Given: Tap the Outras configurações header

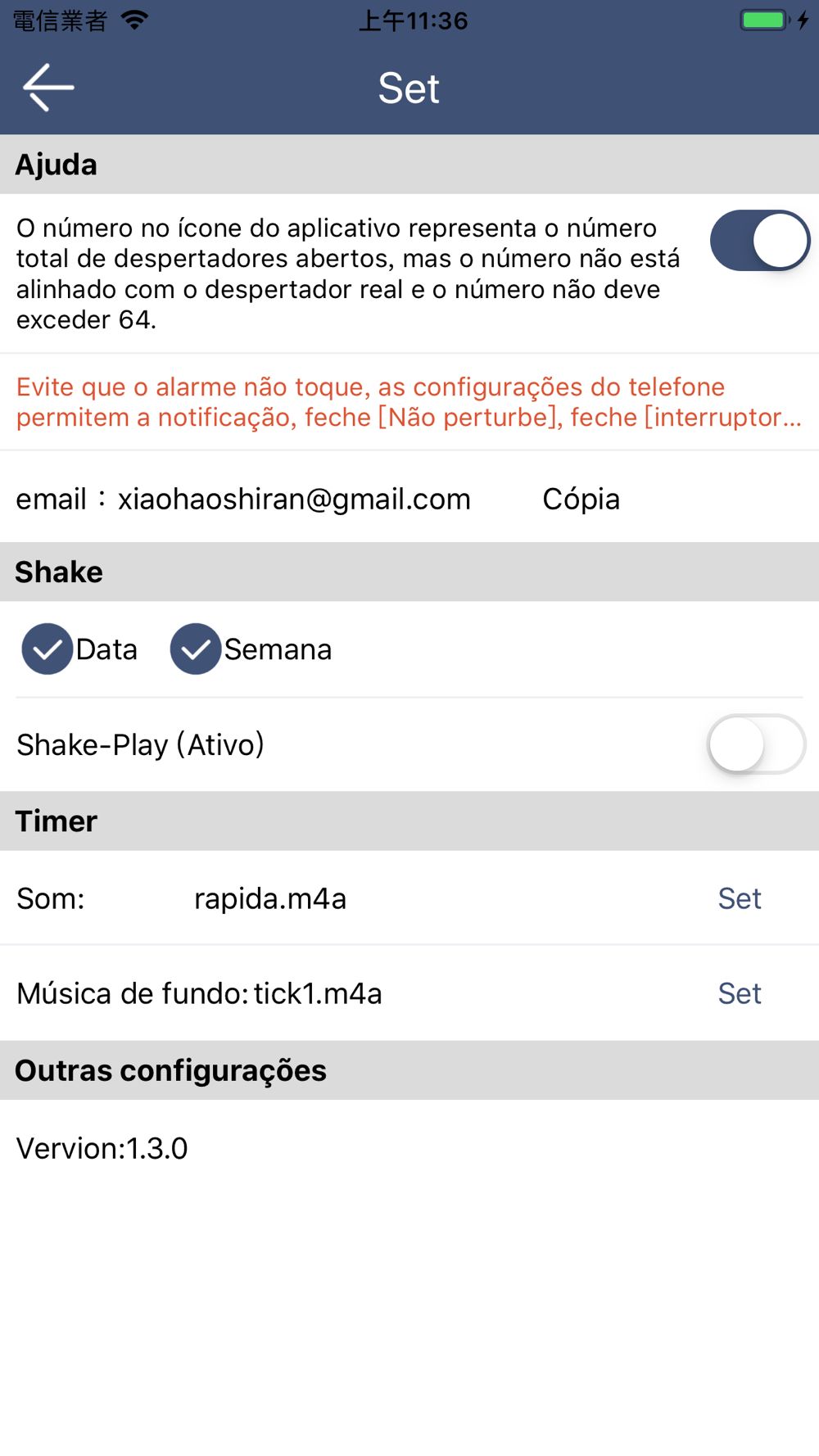Looking at the screenshot, I should point(409,1070).
